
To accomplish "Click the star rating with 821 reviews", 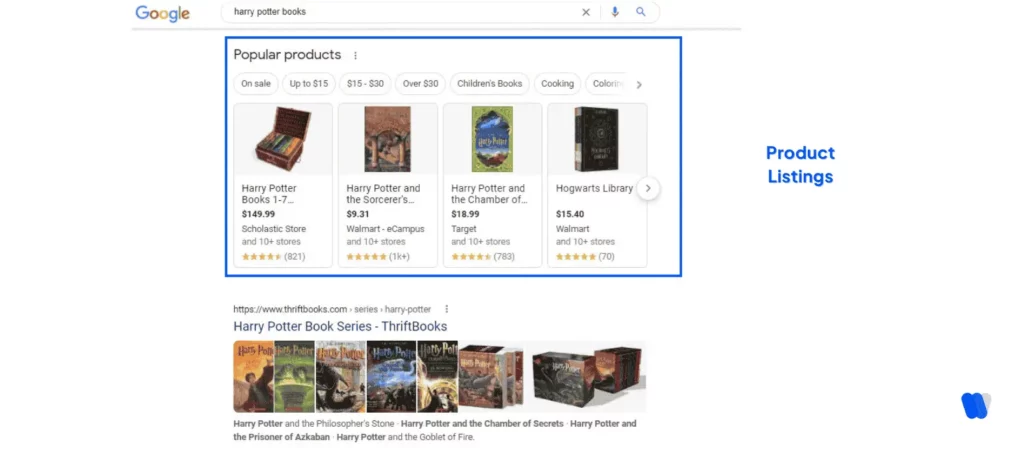I will [273, 257].
